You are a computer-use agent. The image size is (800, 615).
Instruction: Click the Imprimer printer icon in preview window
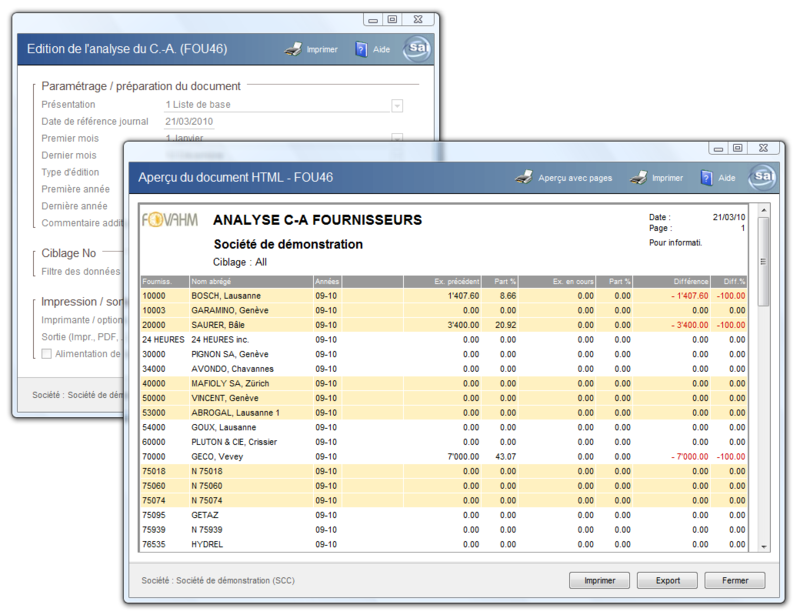tap(637, 178)
